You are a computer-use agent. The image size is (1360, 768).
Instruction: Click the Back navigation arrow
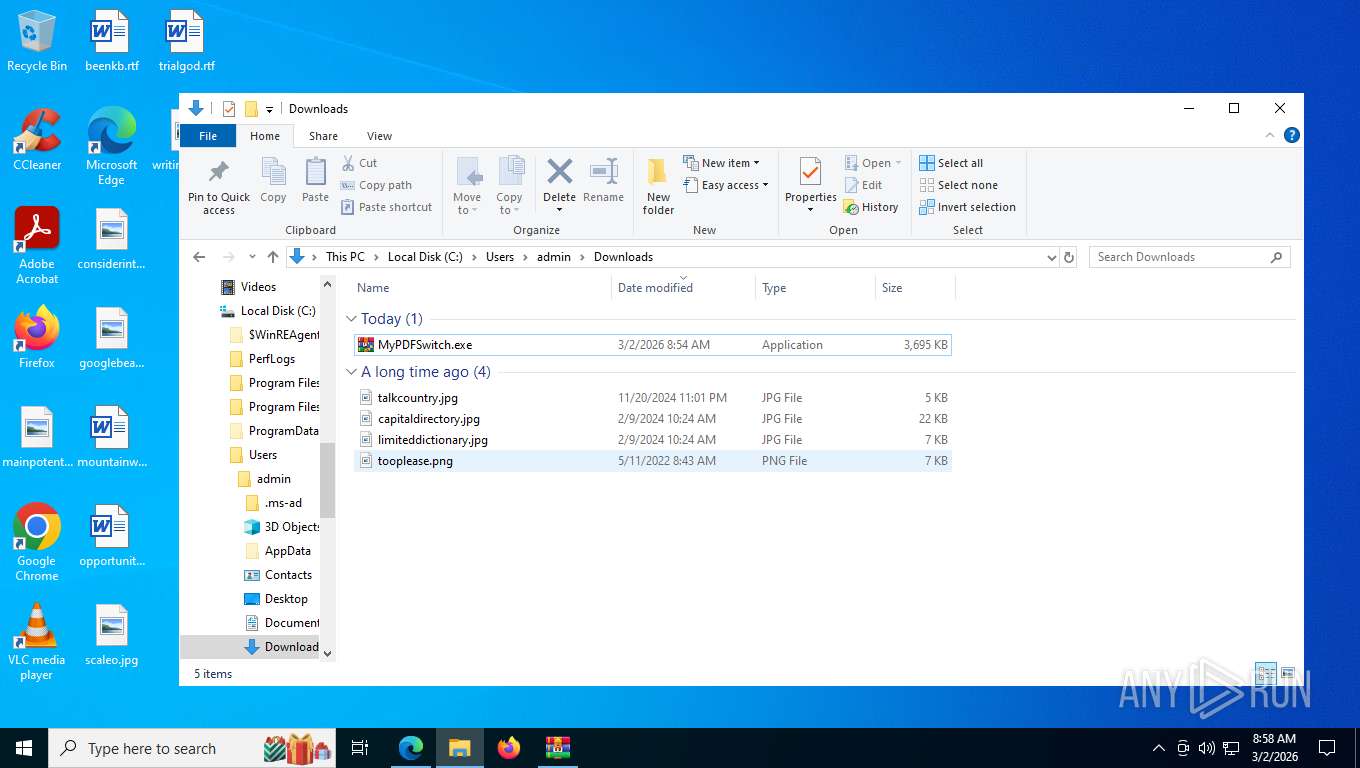(x=199, y=257)
